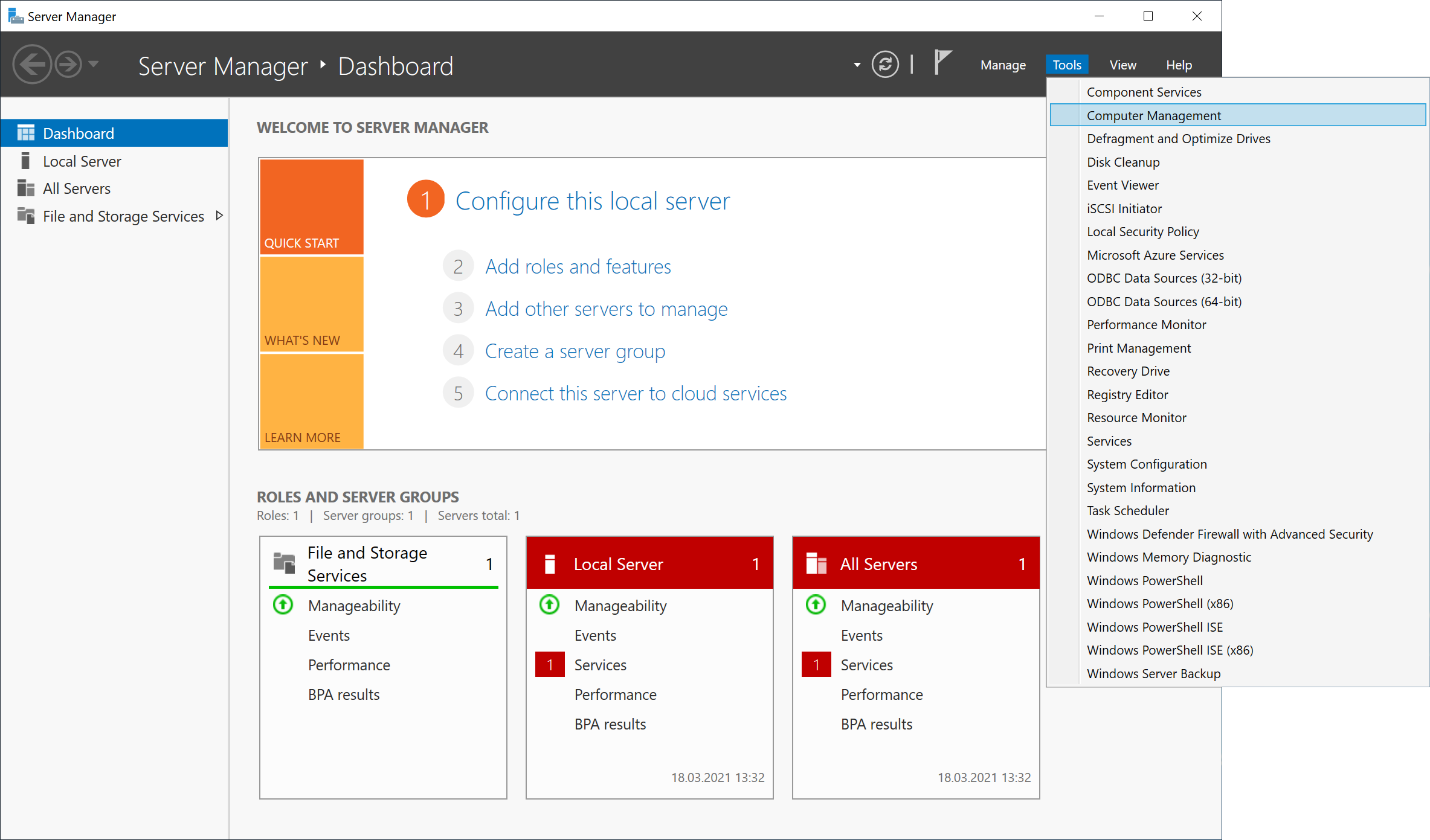This screenshot has height=840, width=1430.
Task: Open Windows Defender Firewall with Advanced Security
Action: 1238,534
